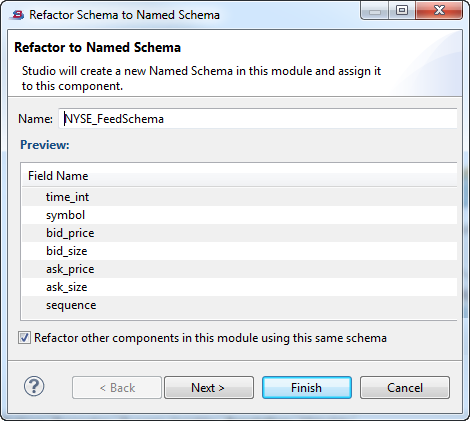The height and width of the screenshot is (421, 470).
Task: Click the StreamBase icon in title bar
Action: [x=18, y=15]
